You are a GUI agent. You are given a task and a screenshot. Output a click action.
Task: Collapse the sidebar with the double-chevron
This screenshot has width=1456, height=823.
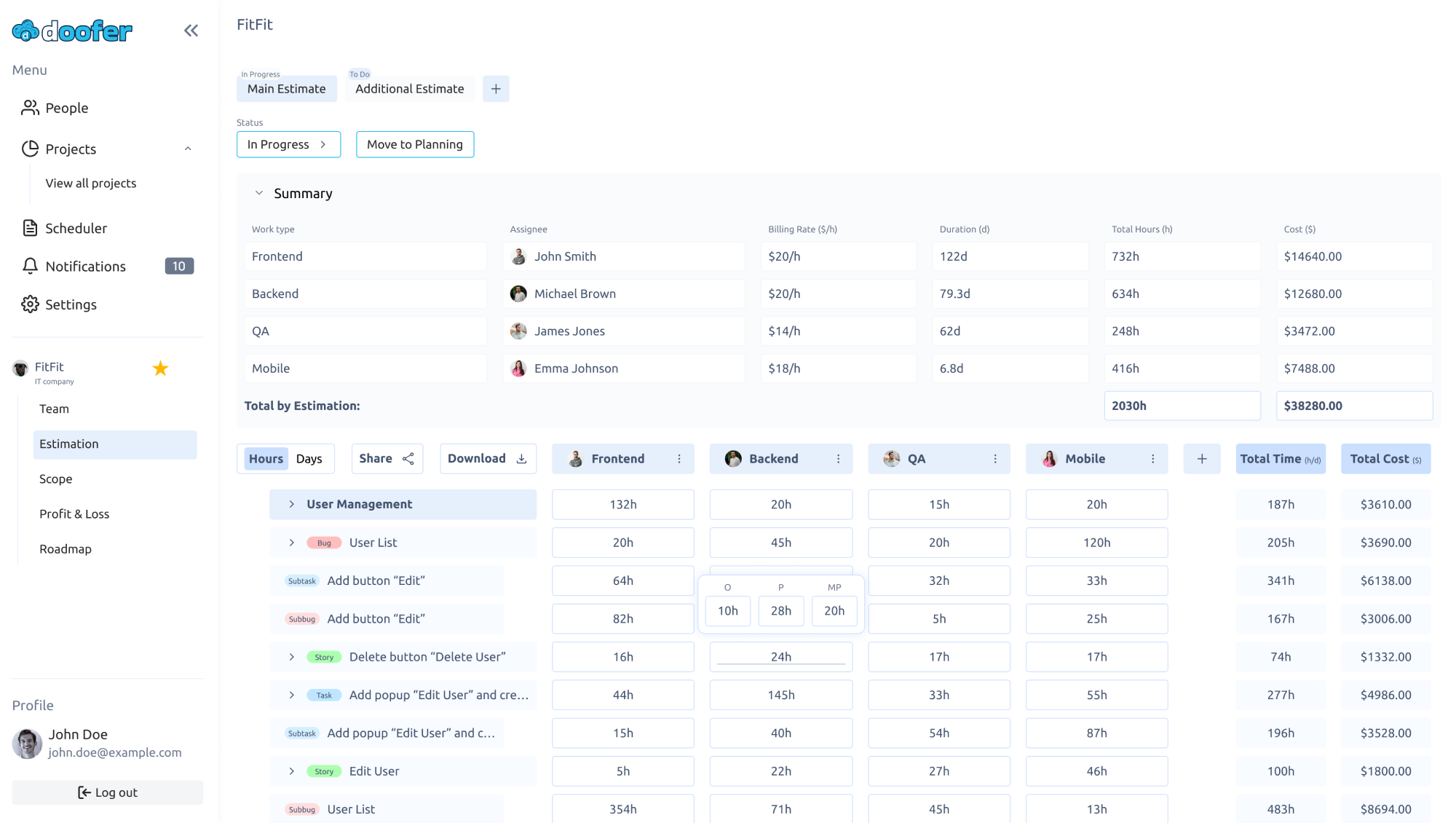coord(191,30)
